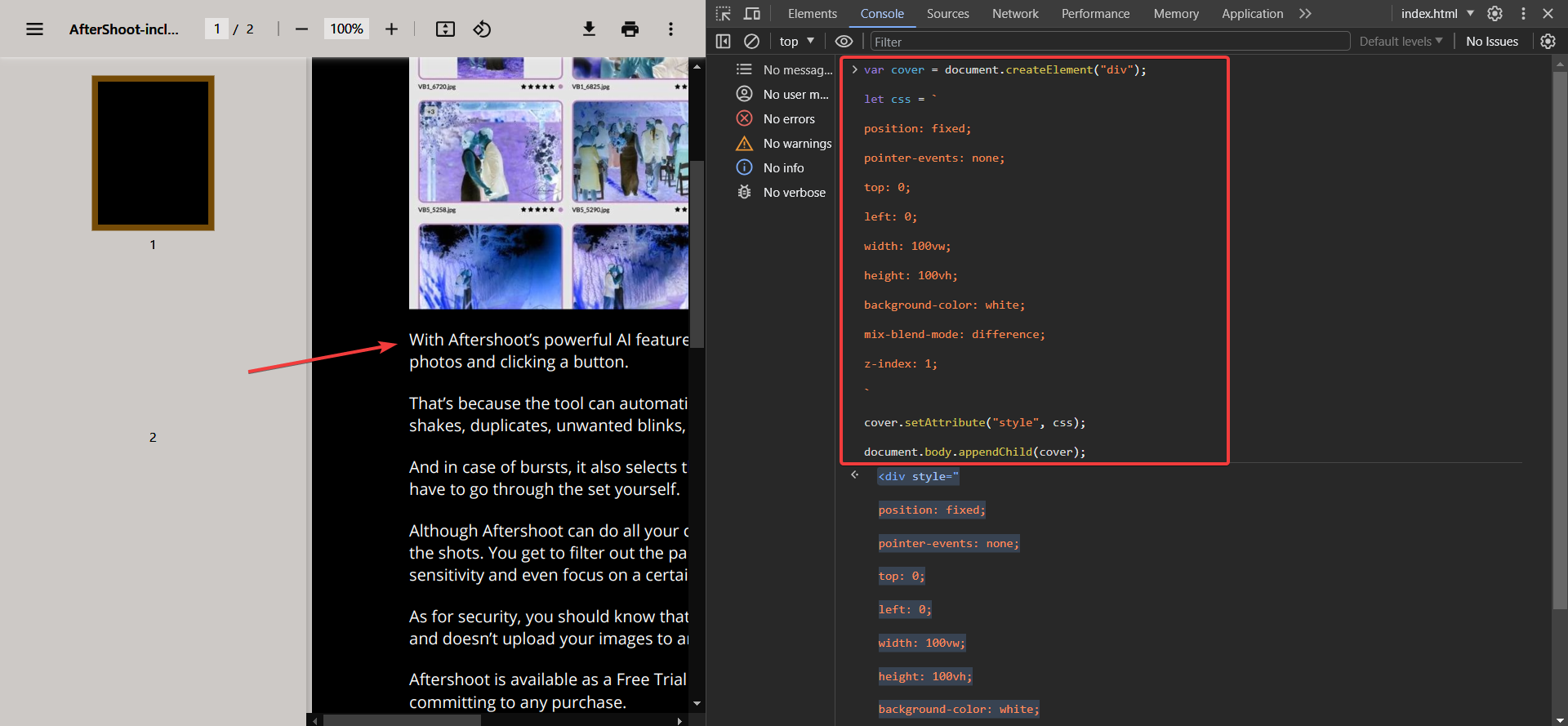Open the top context dropdown
Image resolution: width=1568 pixels, height=726 pixels.
[796, 42]
